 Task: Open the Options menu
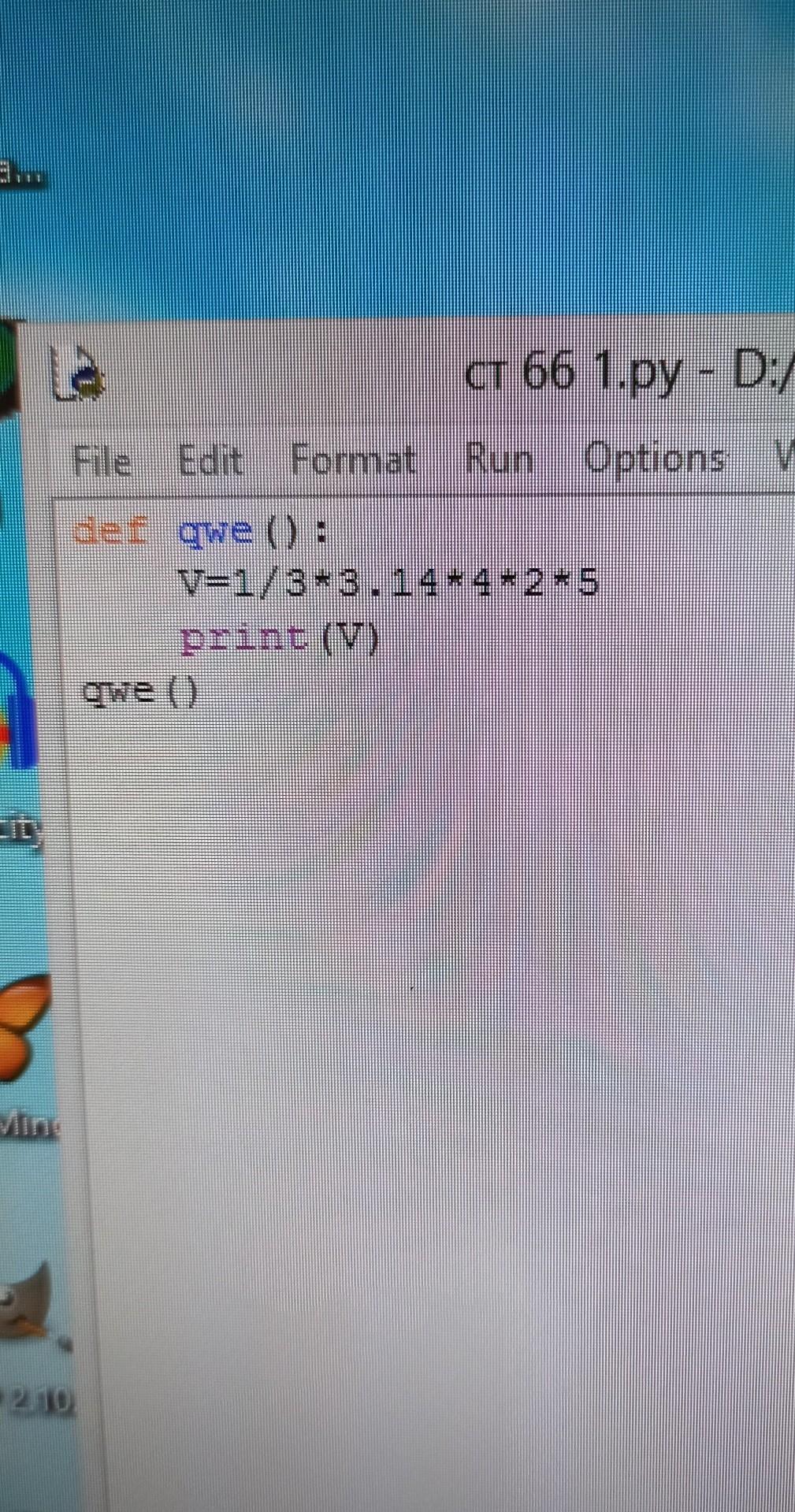tap(654, 458)
